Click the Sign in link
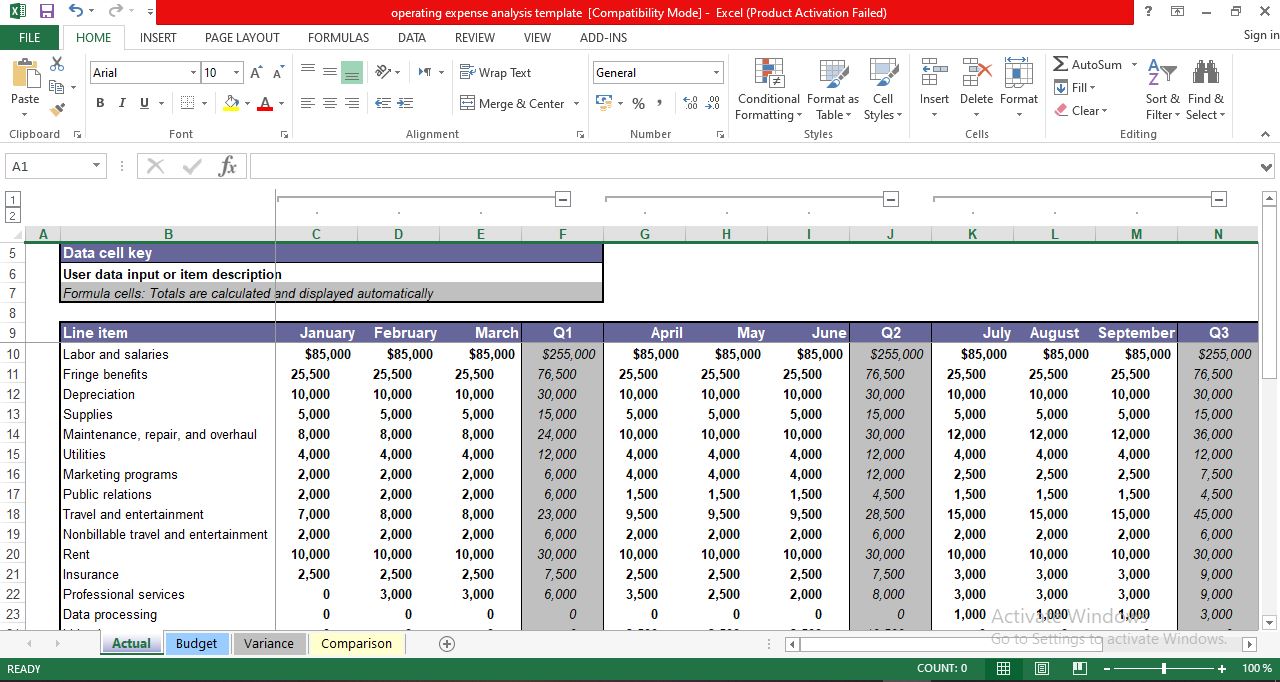The image size is (1280, 682). pos(1258,34)
